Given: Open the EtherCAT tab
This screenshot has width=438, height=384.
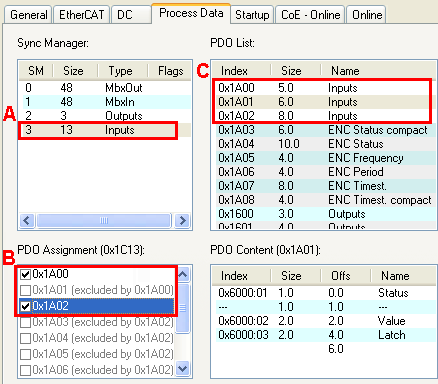Looking at the screenshot, I should [81, 15].
